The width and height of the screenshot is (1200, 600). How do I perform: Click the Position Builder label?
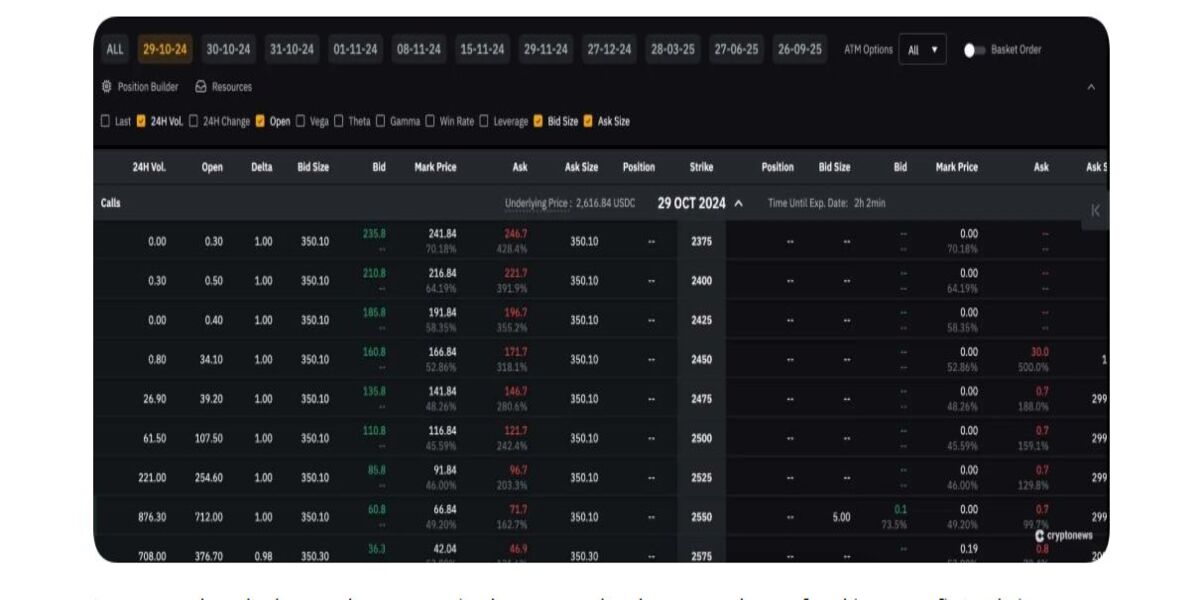[148, 87]
